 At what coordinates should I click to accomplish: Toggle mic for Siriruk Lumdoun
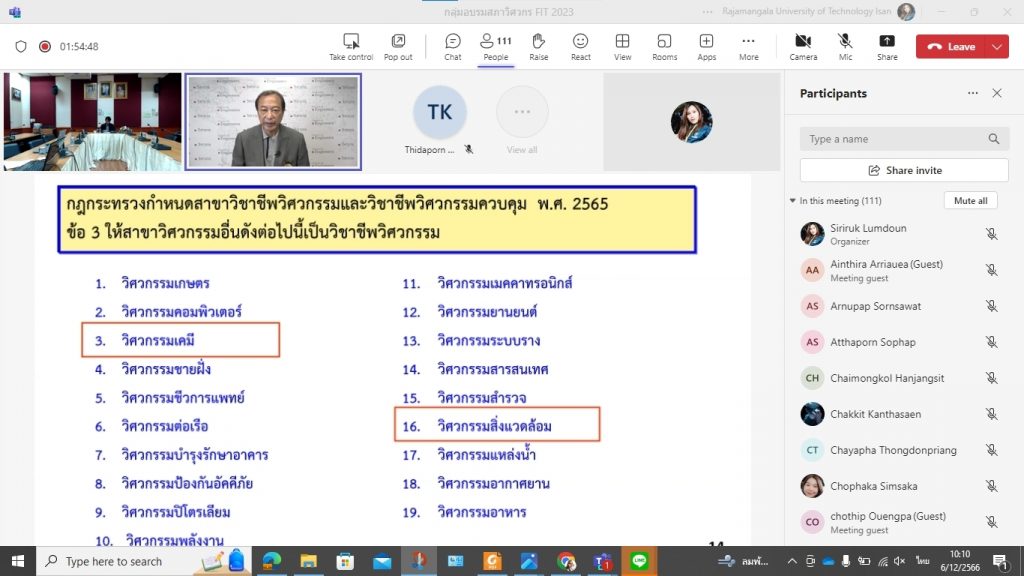tap(991, 234)
